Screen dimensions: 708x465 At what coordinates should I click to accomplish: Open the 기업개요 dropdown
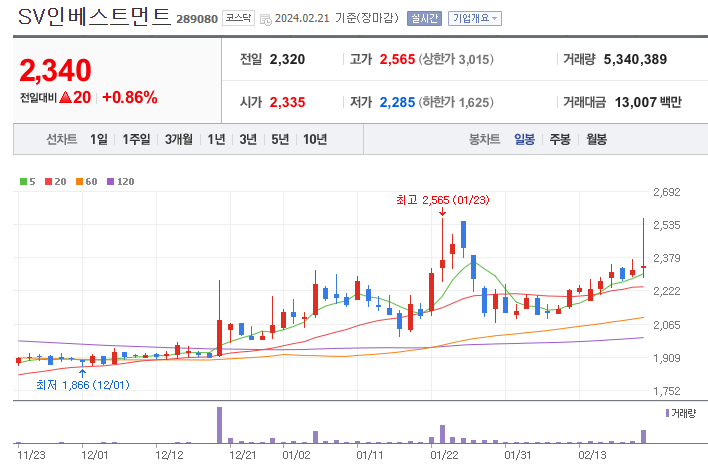point(475,19)
